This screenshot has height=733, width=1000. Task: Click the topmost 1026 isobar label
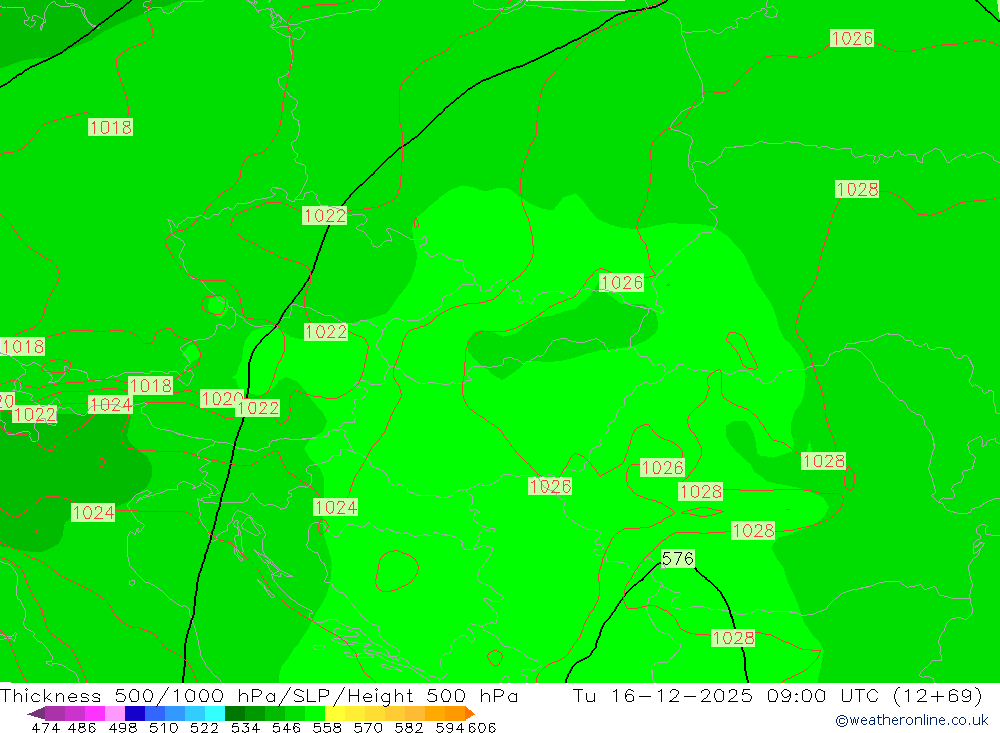(x=851, y=38)
